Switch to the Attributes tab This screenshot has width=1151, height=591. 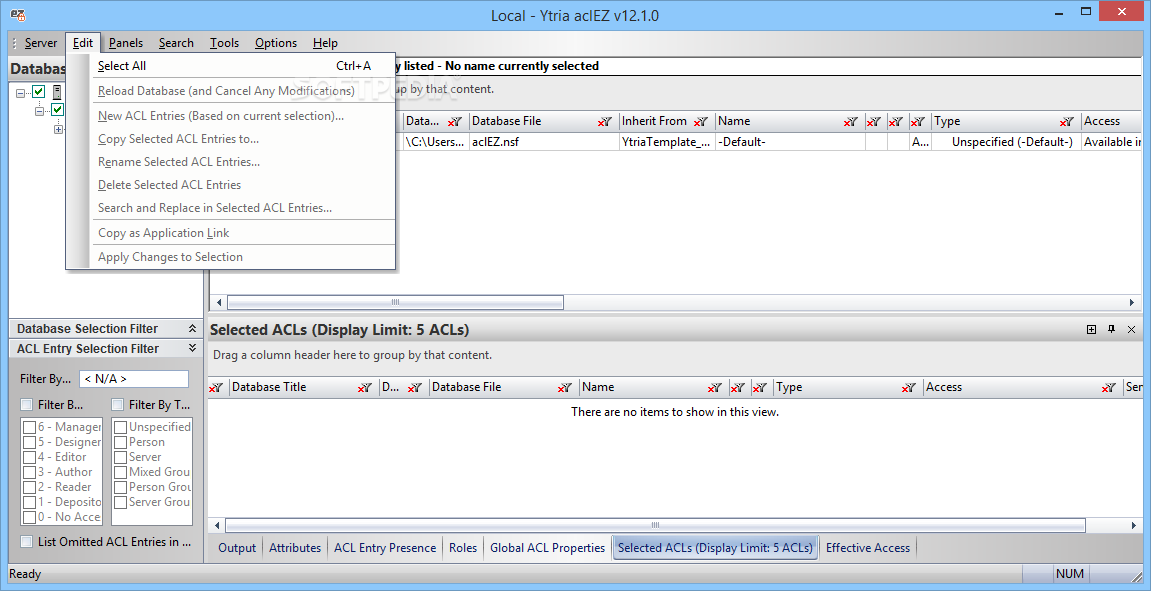[x=295, y=548]
